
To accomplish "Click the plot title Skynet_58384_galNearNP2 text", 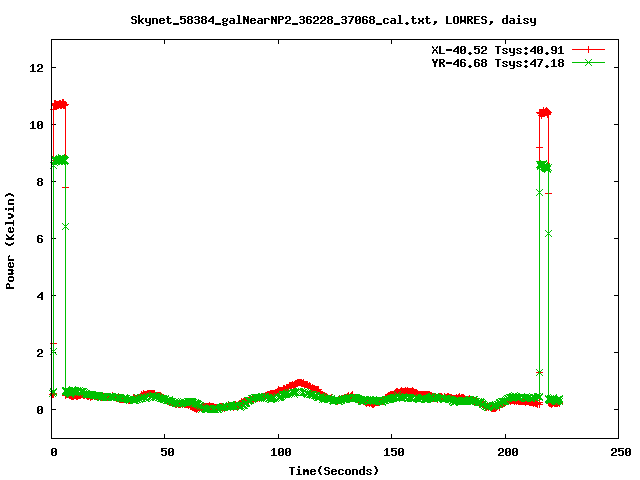I will 333,20.
